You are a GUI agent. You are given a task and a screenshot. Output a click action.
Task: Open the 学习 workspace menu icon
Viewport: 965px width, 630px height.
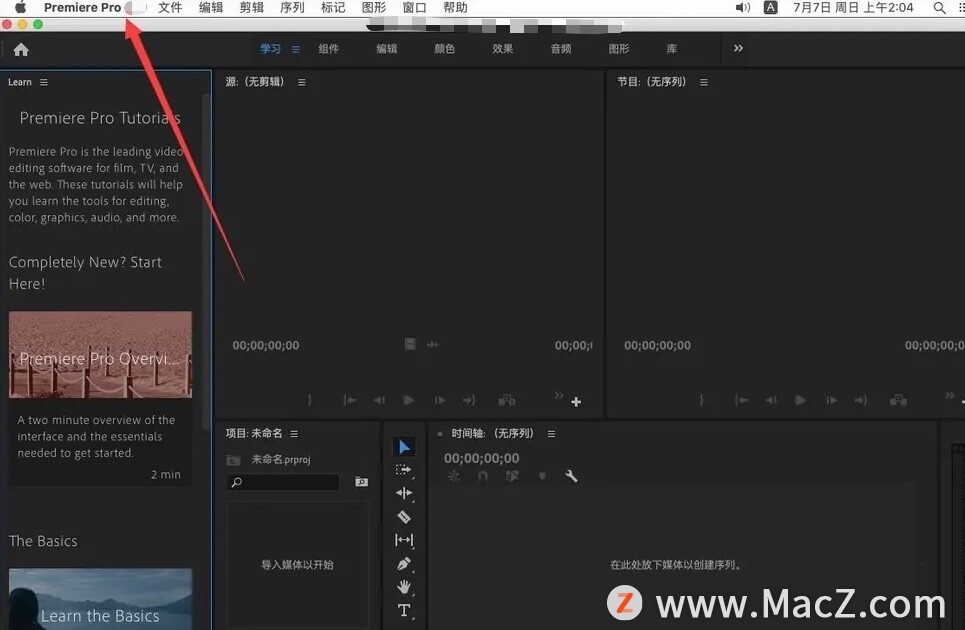pos(295,49)
